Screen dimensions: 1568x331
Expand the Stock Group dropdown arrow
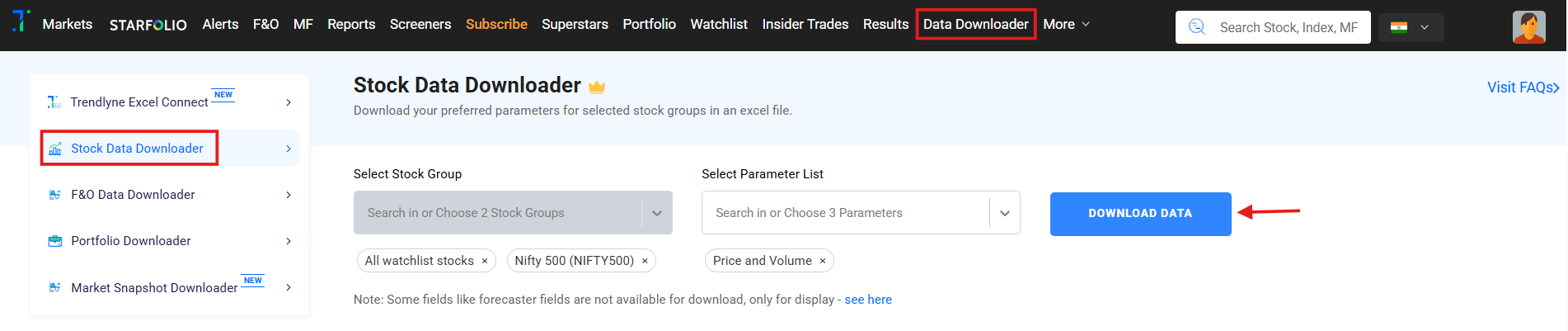(x=657, y=213)
